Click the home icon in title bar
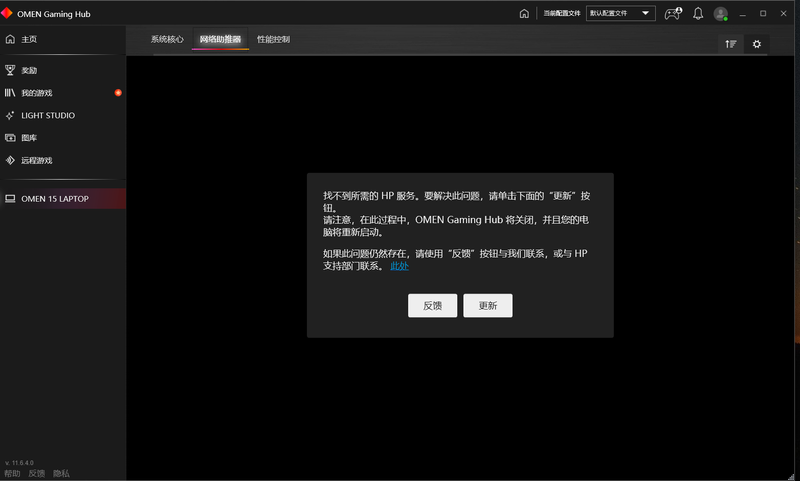Screen dimensions: 800x481 524,14
